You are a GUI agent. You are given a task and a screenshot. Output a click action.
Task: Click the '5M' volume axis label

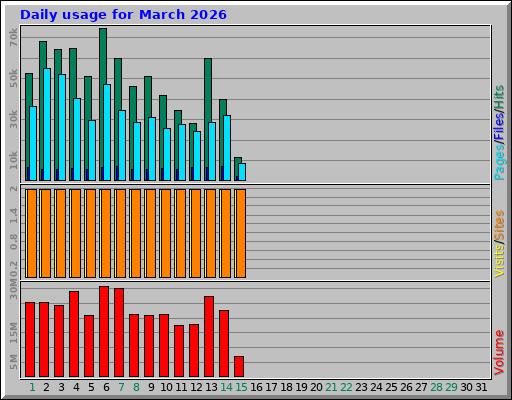click(x=13, y=362)
